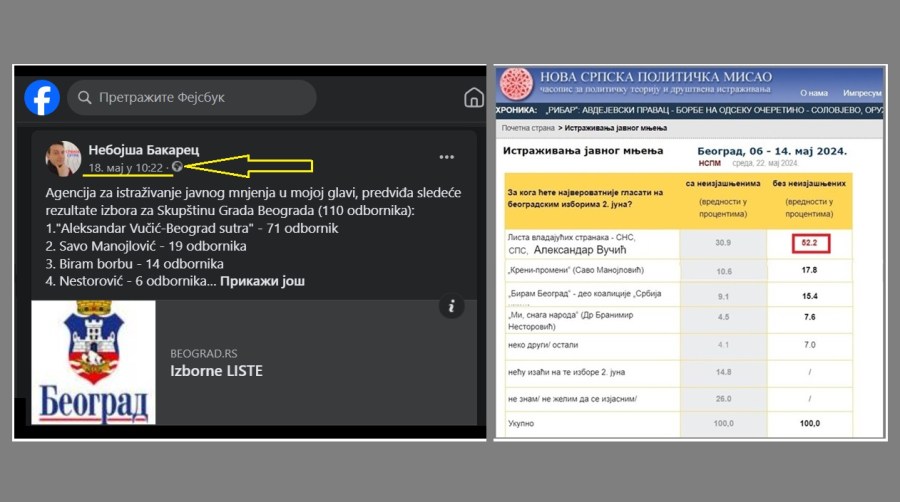Image resolution: width=900 pixels, height=502 pixels.
Task: Expand post text with 'Прикажи још'
Action: click(x=262, y=281)
